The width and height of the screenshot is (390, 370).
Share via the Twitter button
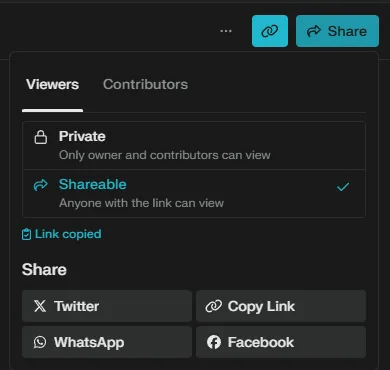point(107,306)
